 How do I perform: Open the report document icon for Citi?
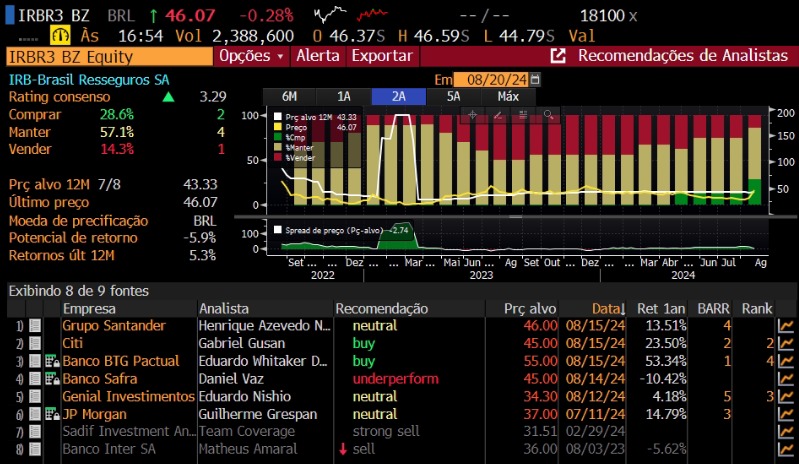point(35,343)
